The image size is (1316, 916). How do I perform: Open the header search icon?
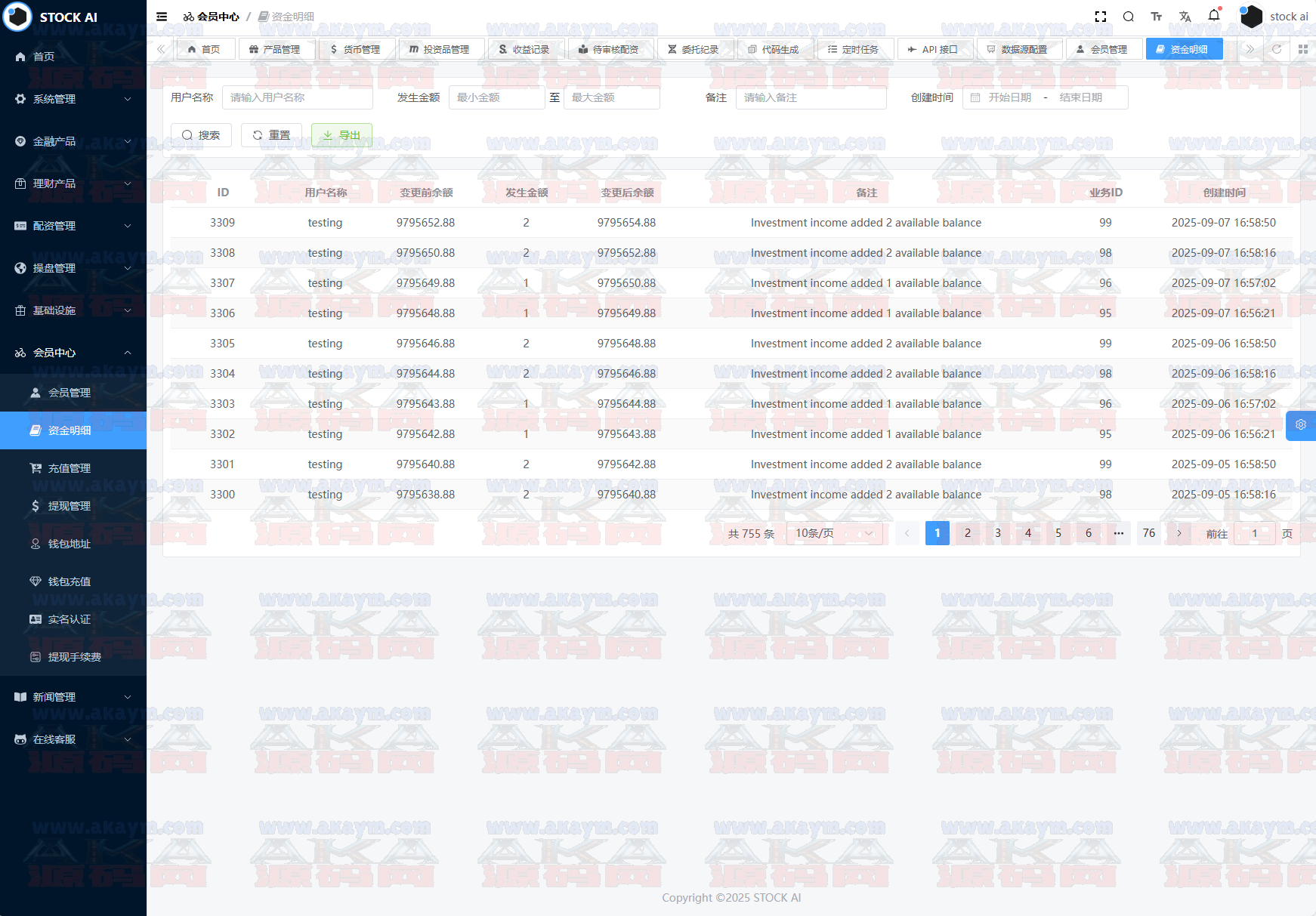pyautogui.click(x=1129, y=17)
